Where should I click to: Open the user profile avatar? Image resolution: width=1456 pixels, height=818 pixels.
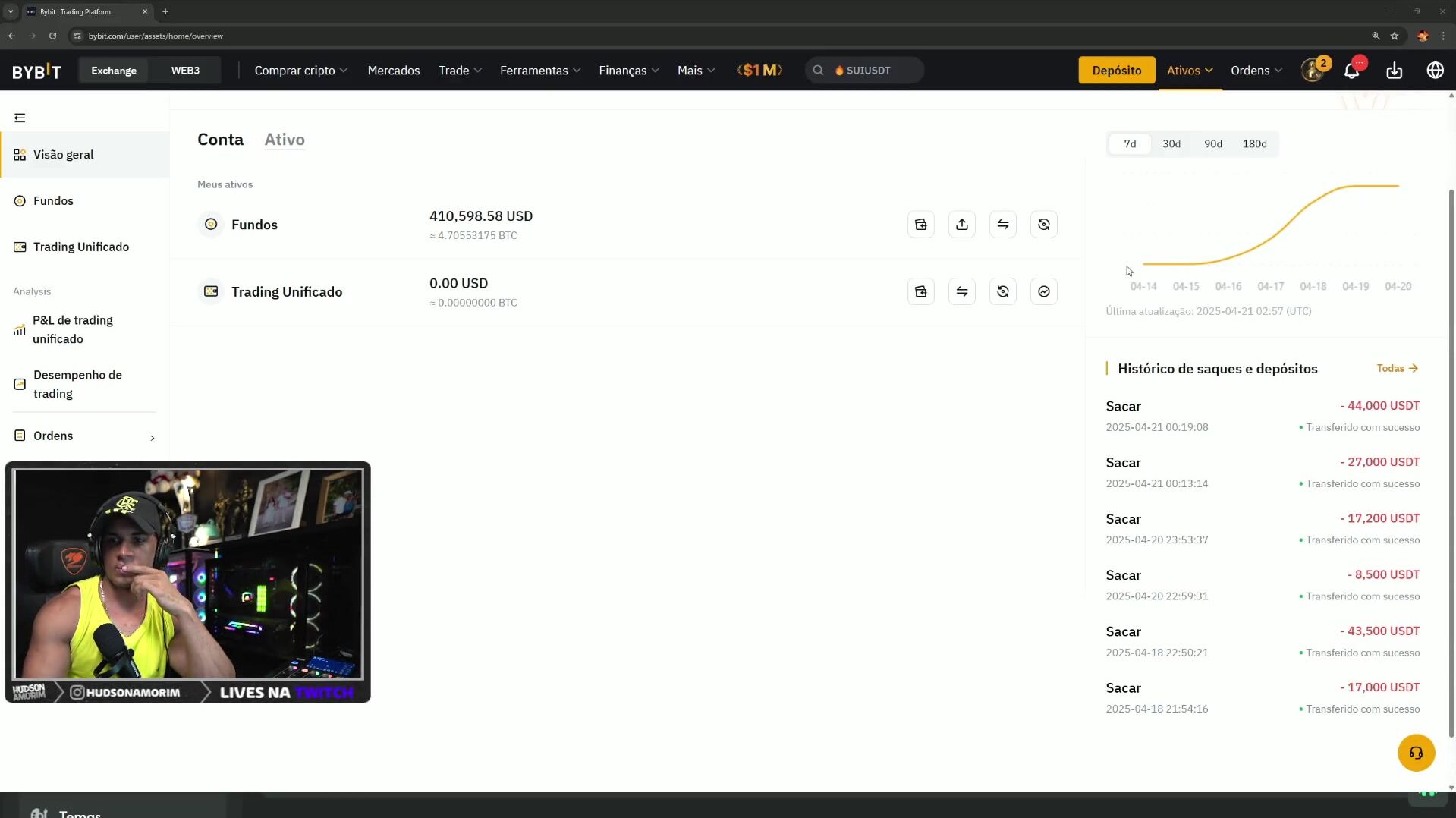pos(1313,71)
